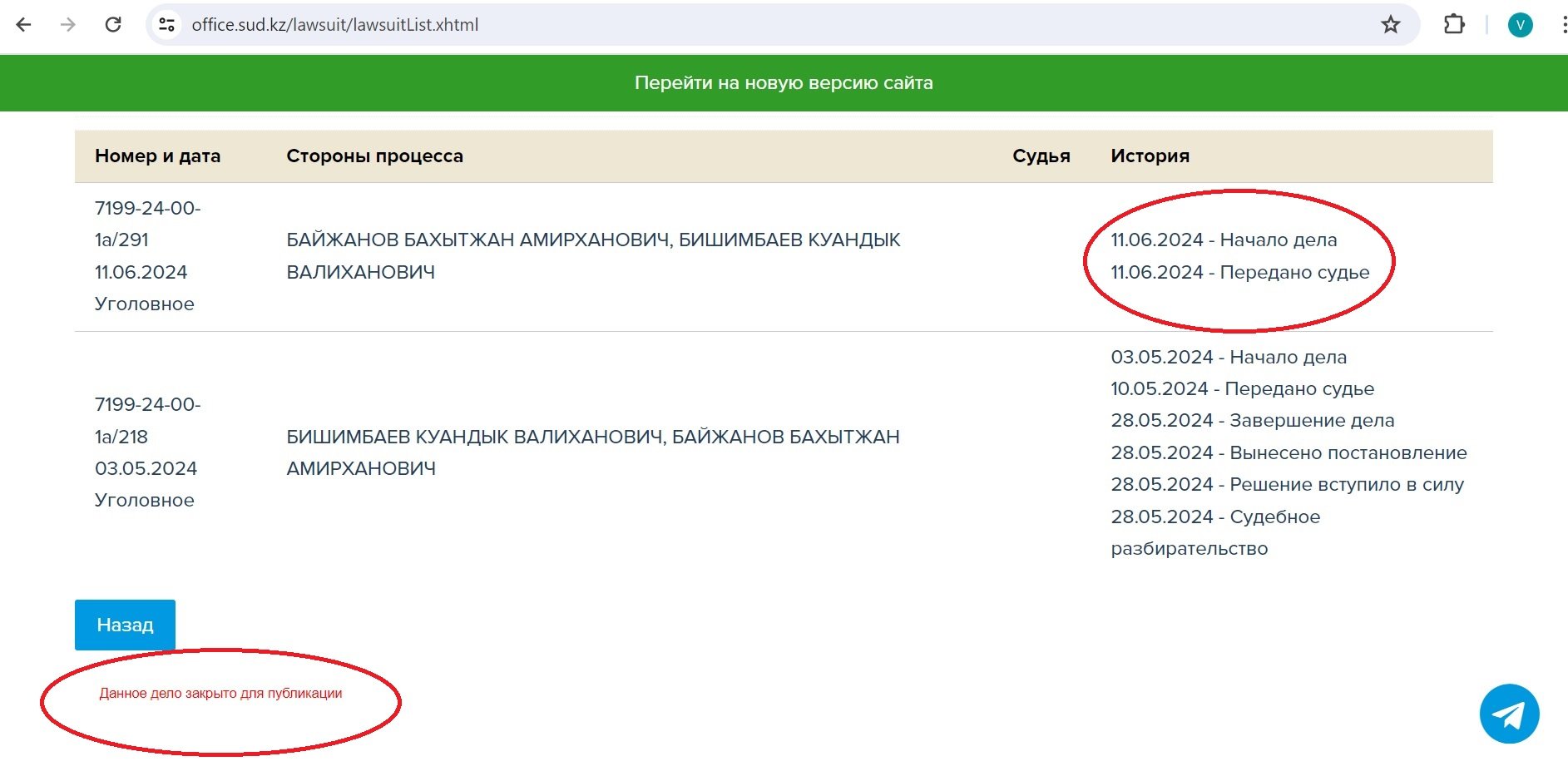The image size is (1568, 781).
Task: Open site information icon in address bar
Action: click(167, 25)
